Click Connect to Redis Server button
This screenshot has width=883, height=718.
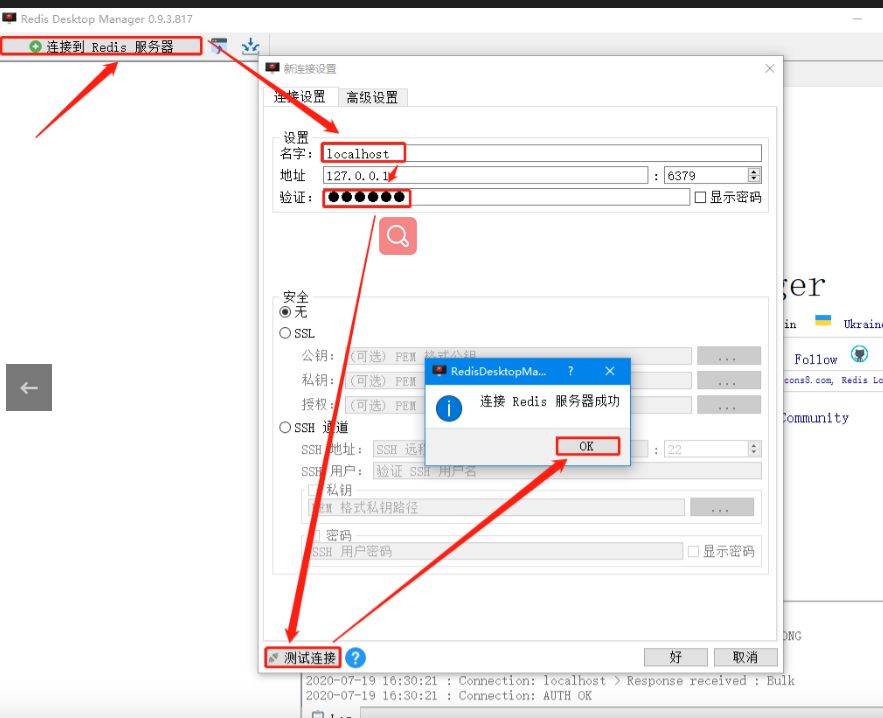[x=101, y=46]
